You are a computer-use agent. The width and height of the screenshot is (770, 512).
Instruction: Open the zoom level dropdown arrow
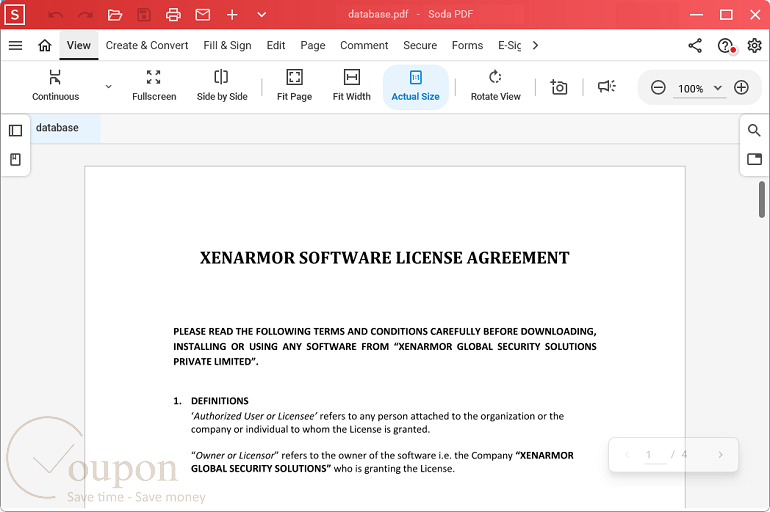(717, 88)
